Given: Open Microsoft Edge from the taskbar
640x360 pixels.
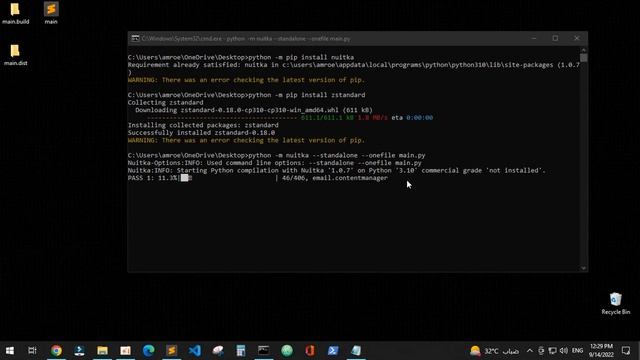Looking at the screenshot, I should tap(149, 350).
